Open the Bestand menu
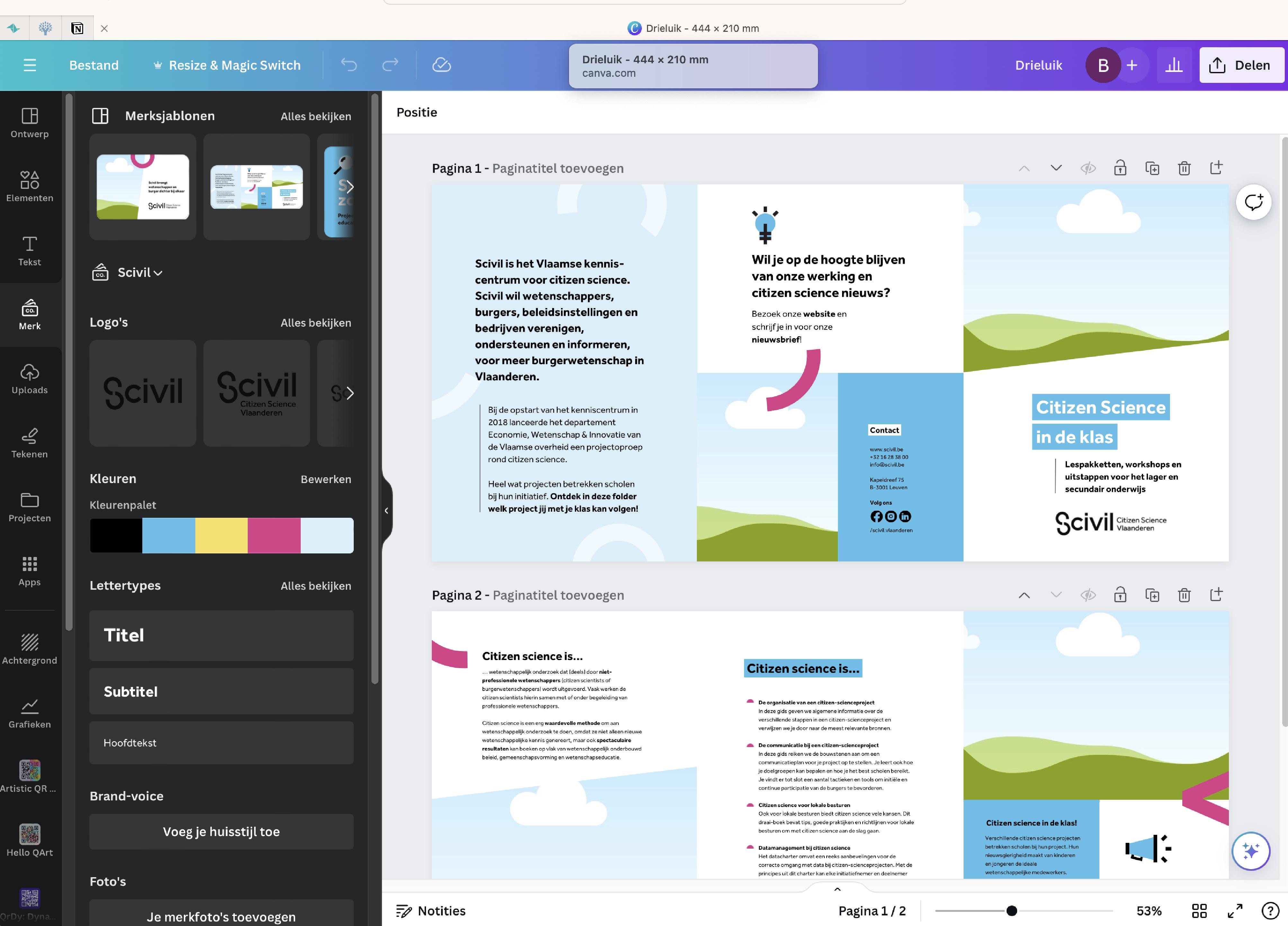The height and width of the screenshot is (926, 1288). 94,65
